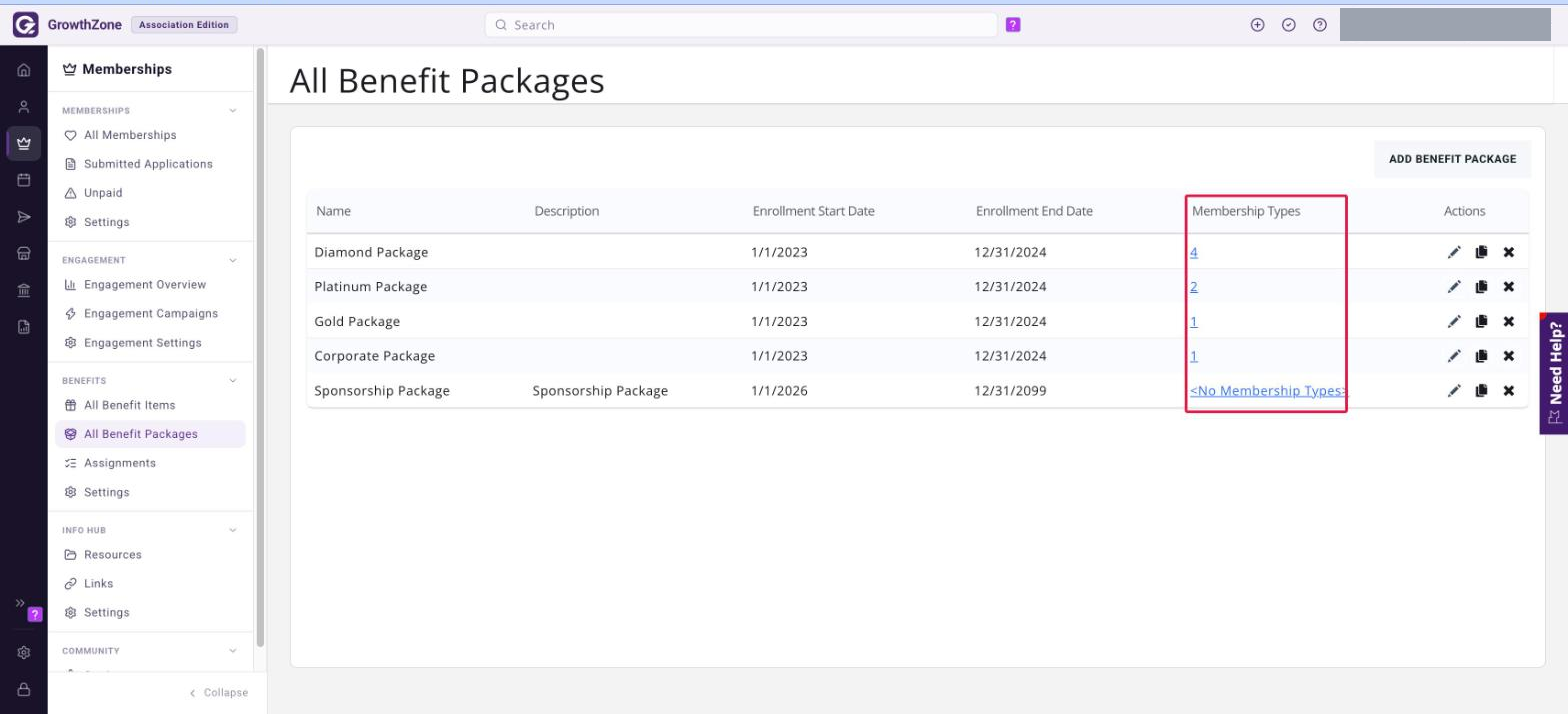Open the Billing bank icon in left rail
The height and width of the screenshot is (714, 1568).
click(x=24, y=290)
